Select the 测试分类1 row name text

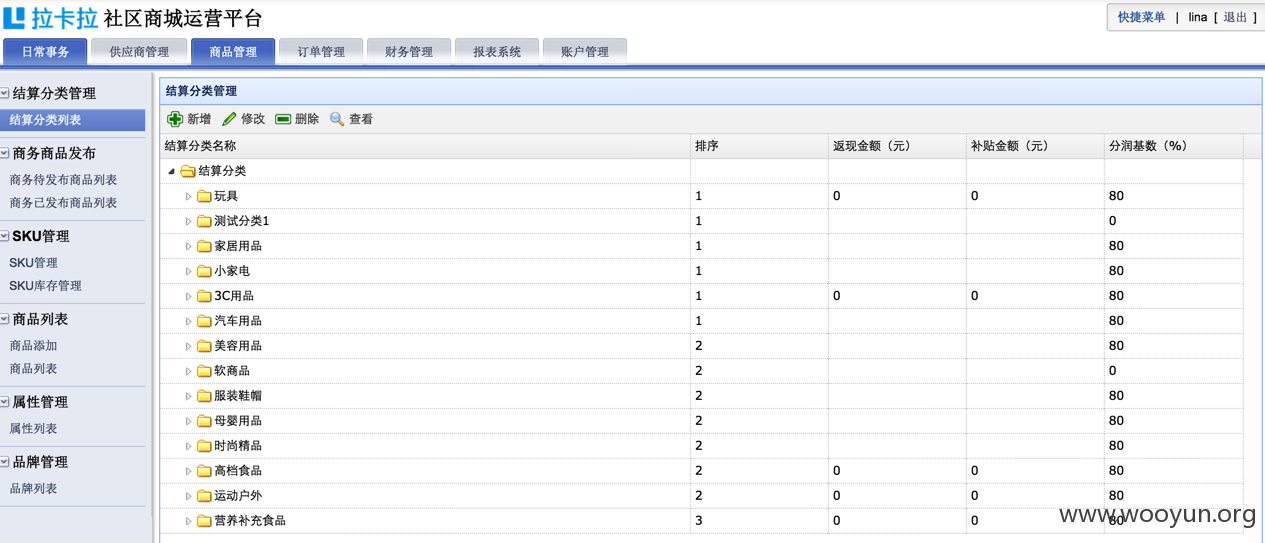(x=241, y=221)
